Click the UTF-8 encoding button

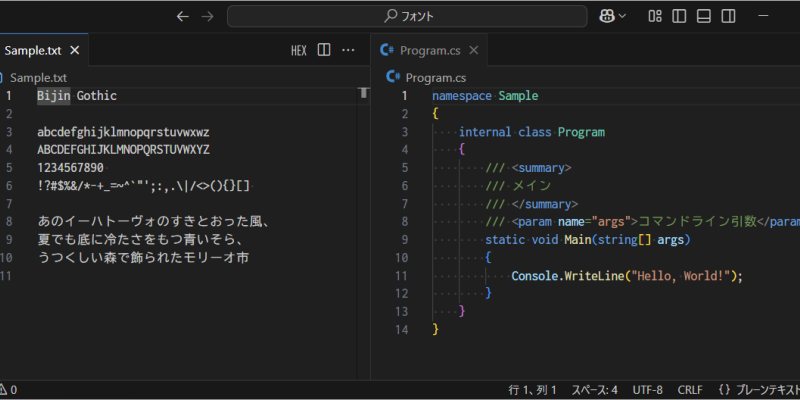(x=648, y=389)
